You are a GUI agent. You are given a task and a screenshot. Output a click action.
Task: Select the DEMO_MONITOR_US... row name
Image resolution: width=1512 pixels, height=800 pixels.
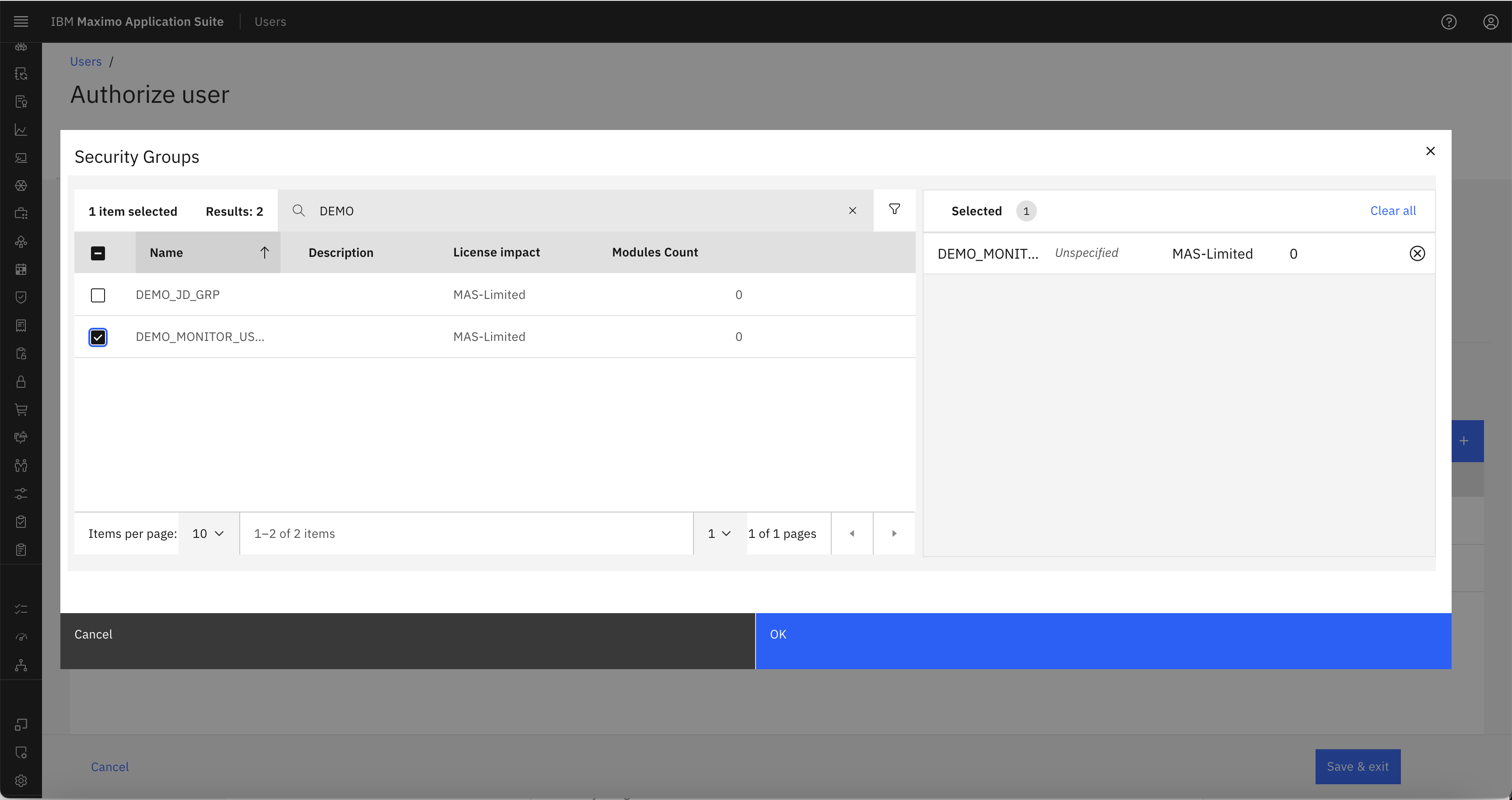[199, 337]
